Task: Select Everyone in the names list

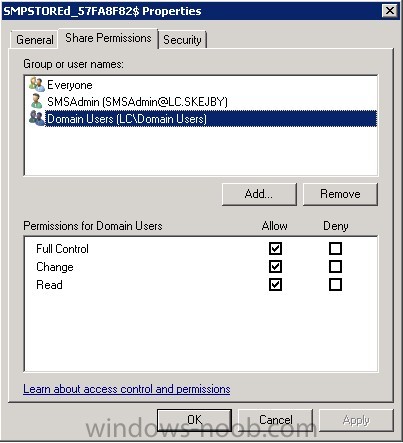Action: point(70,85)
